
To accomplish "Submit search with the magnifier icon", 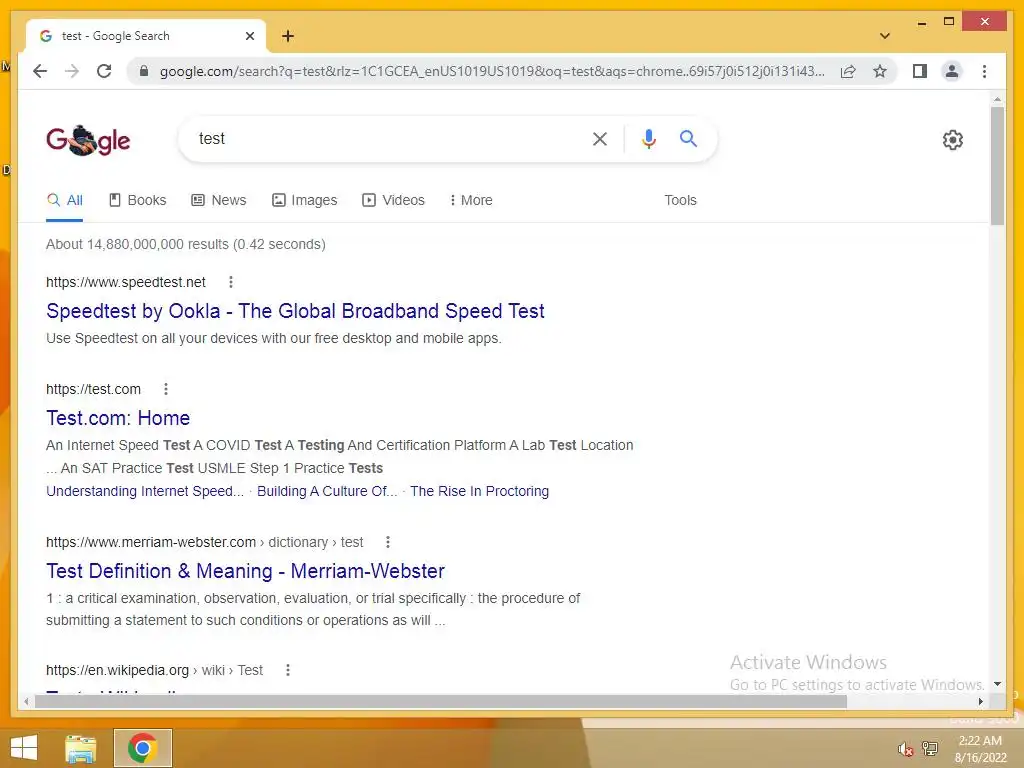I will [x=688, y=138].
